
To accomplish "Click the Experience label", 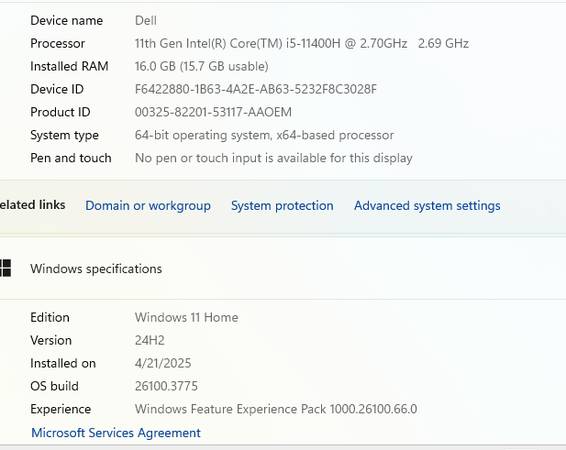I will tap(60, 409).
